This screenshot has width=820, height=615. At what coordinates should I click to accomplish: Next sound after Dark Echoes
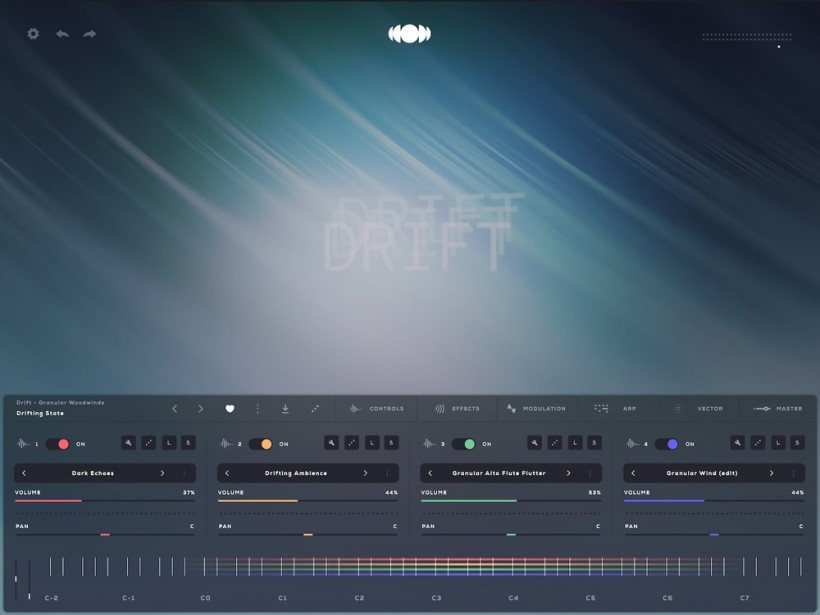pyautogui.click(x=162, y=473)
